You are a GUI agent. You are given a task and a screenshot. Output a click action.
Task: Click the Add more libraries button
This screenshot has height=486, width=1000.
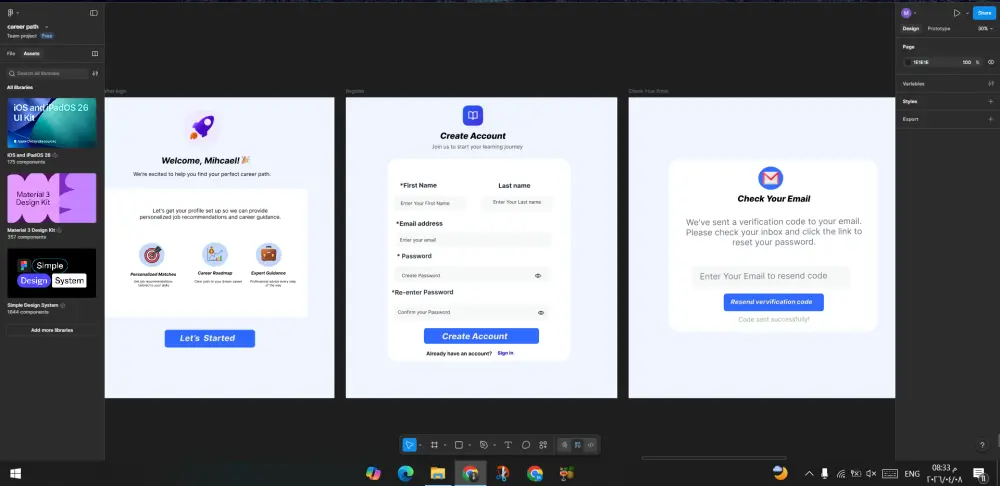52,330
